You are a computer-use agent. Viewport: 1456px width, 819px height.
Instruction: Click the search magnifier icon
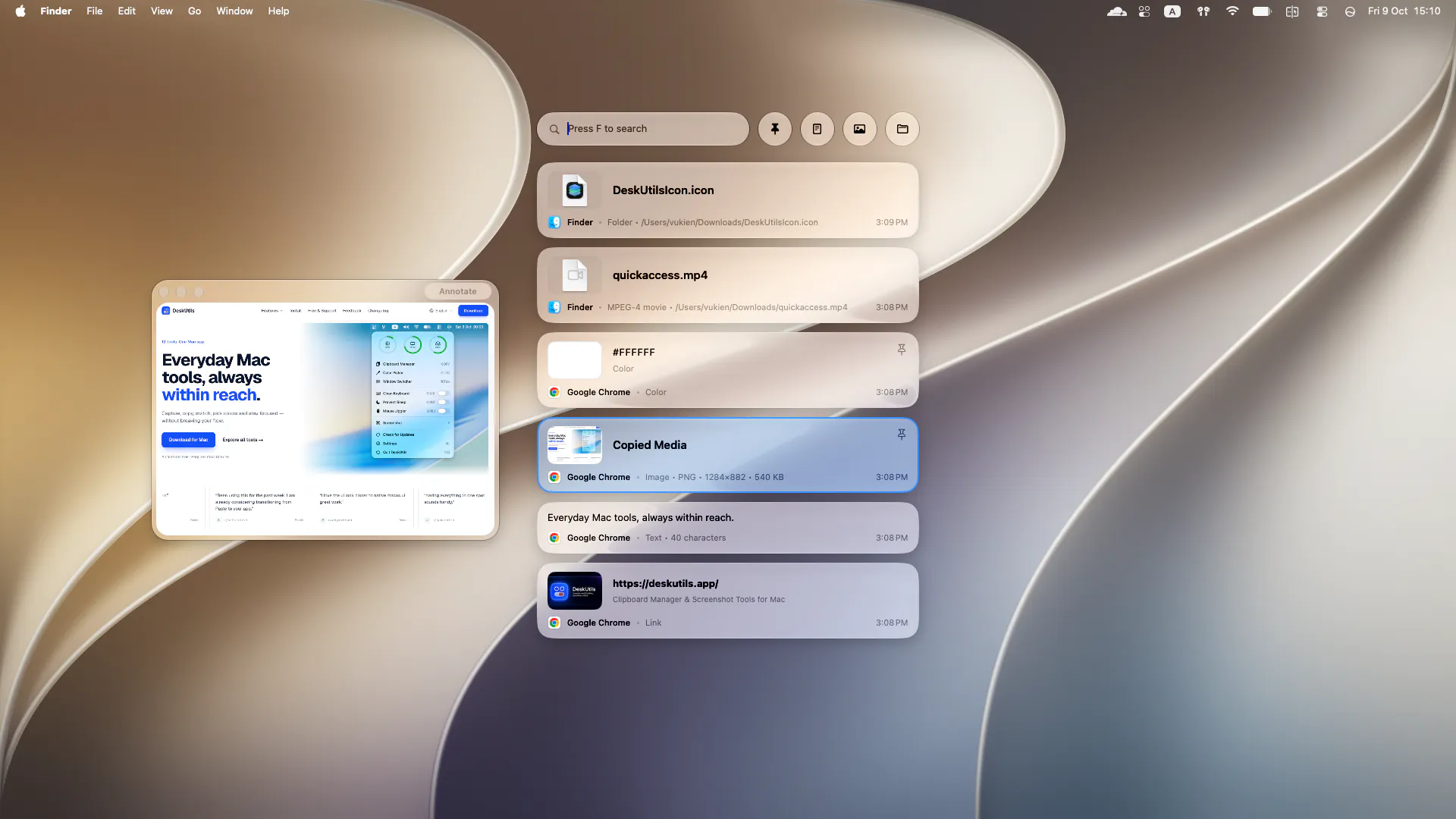(x=554, y=129)
